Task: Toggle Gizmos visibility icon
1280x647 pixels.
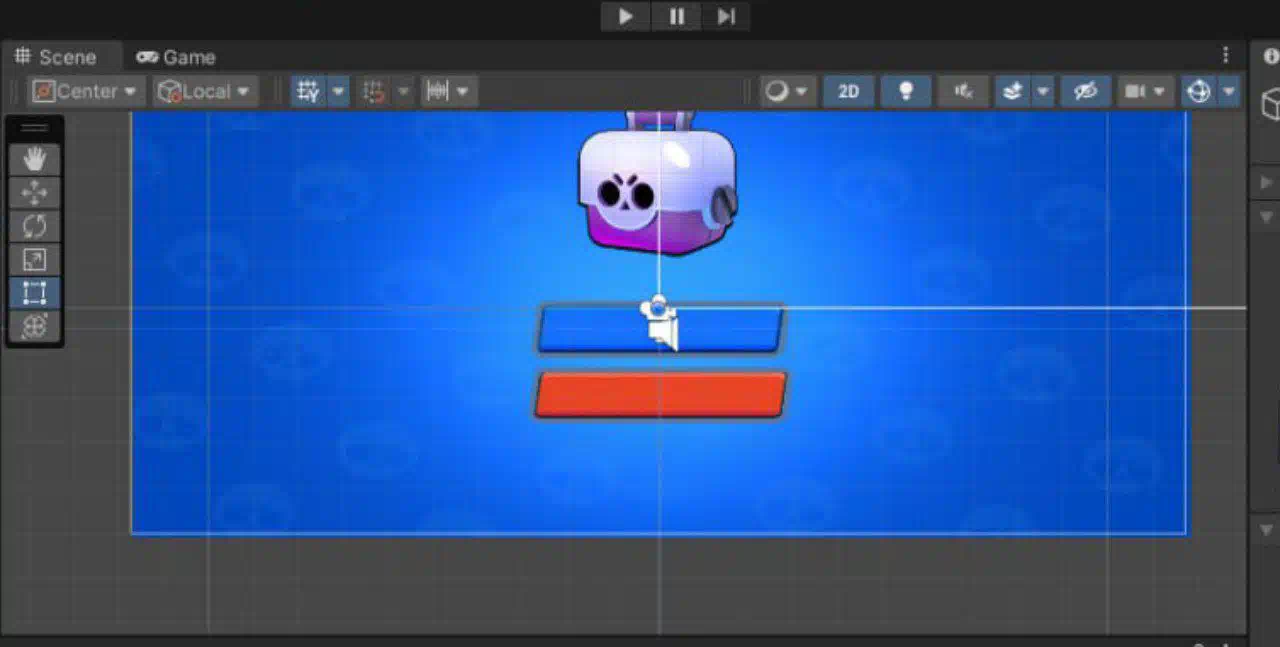Action: (x=1198, y=91)
